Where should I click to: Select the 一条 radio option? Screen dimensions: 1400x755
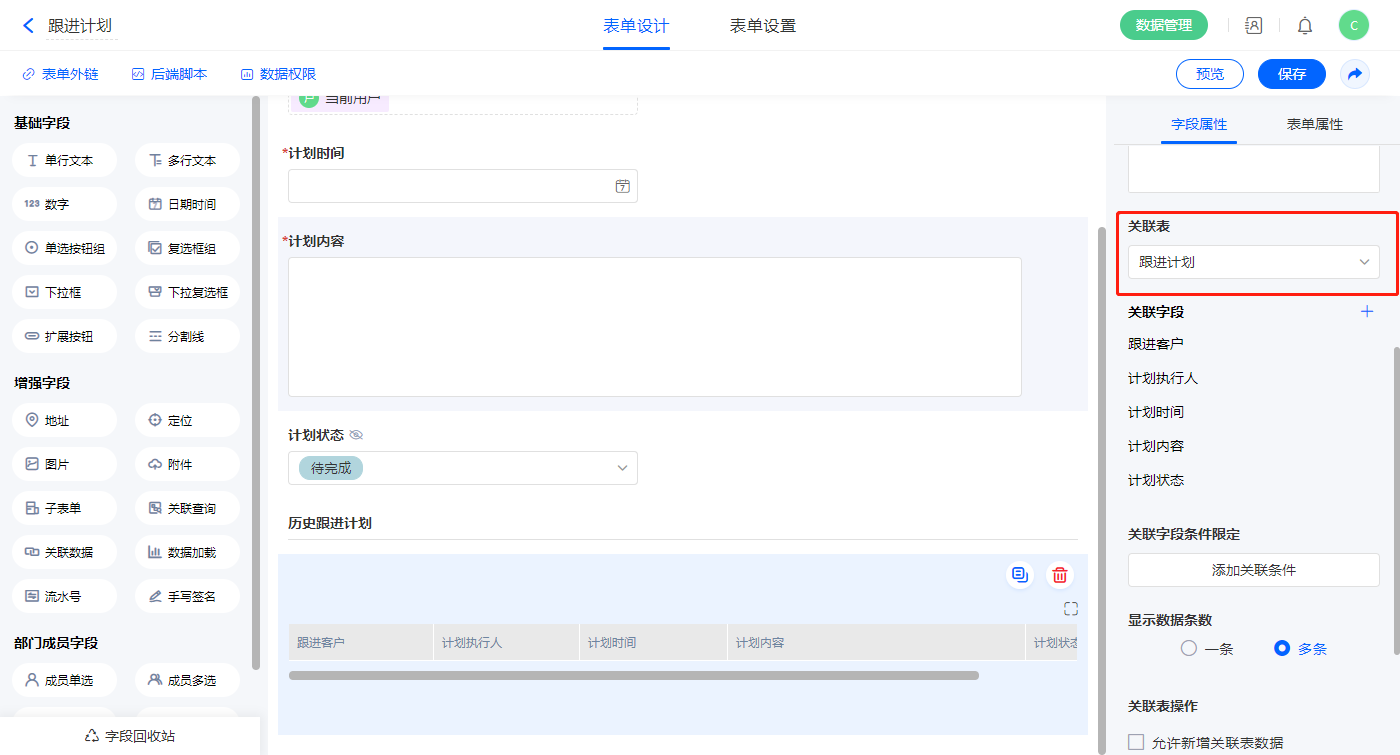tap(1189, 648)
